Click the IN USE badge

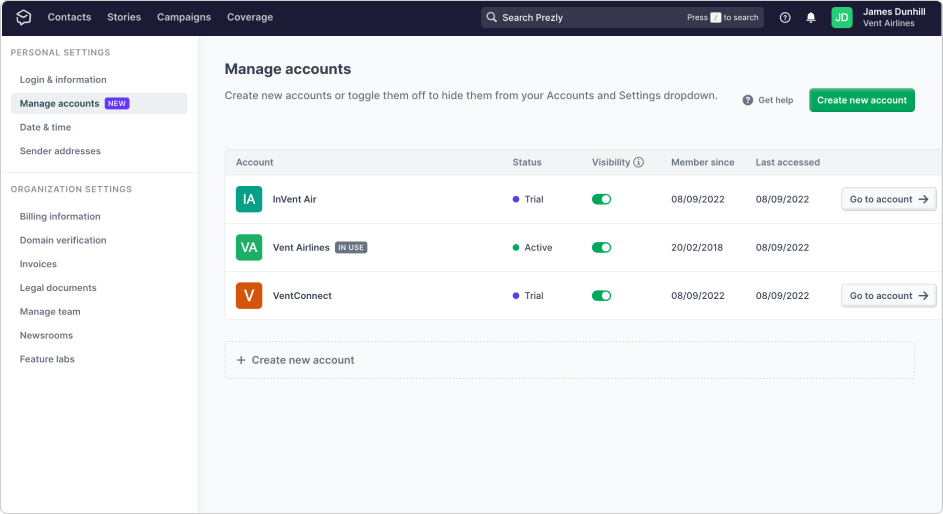point(351,247)
